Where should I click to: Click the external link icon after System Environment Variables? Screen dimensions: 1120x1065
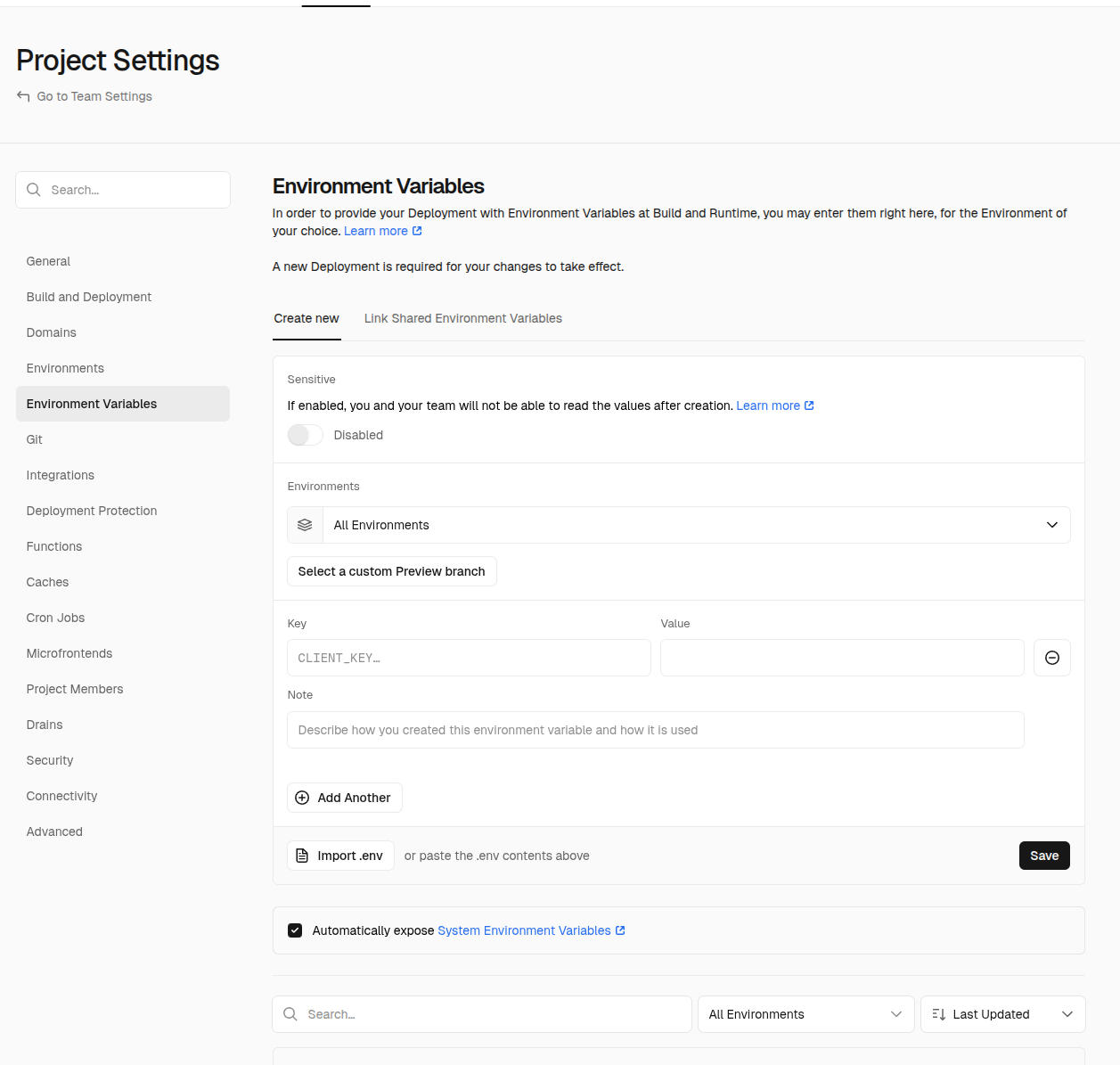620,930
